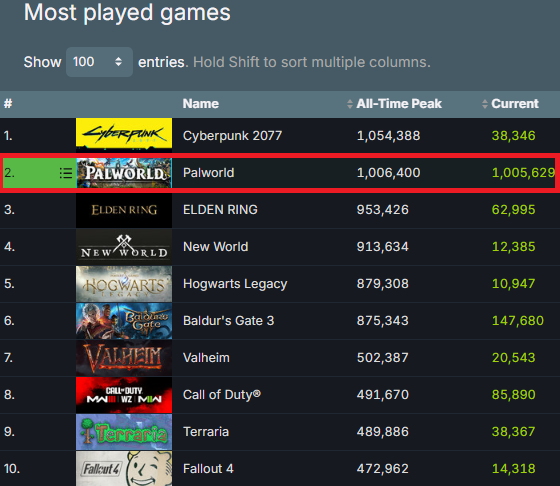Open the ELDEN RING name link

point(220,210)
